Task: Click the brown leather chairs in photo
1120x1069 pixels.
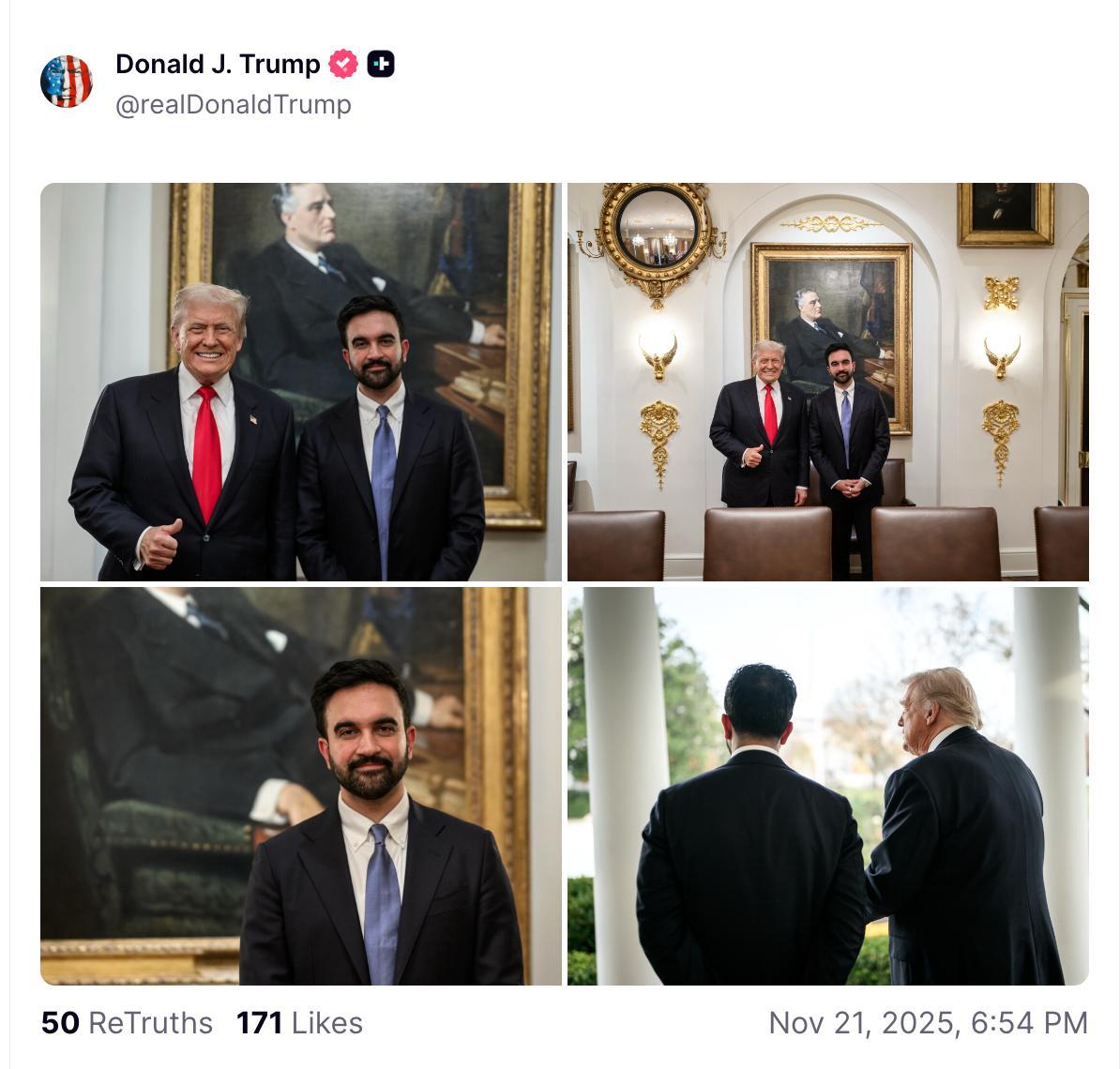Action: pyautogui.click(x=828, y=543)
